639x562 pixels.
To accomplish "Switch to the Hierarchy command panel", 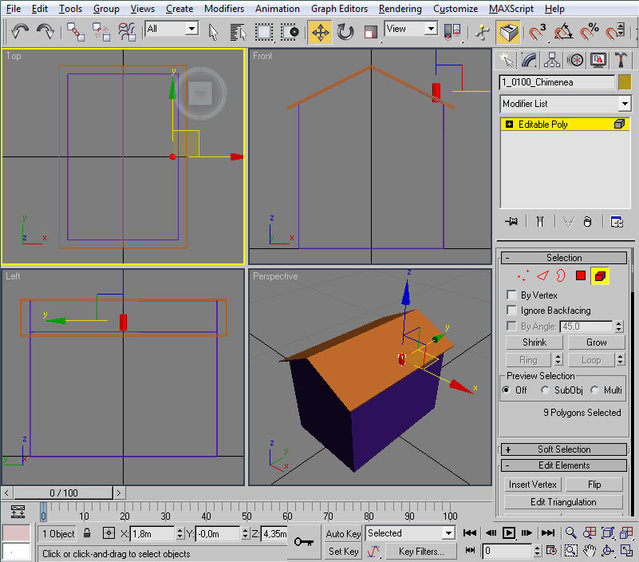I will click(x=554, y=60).
